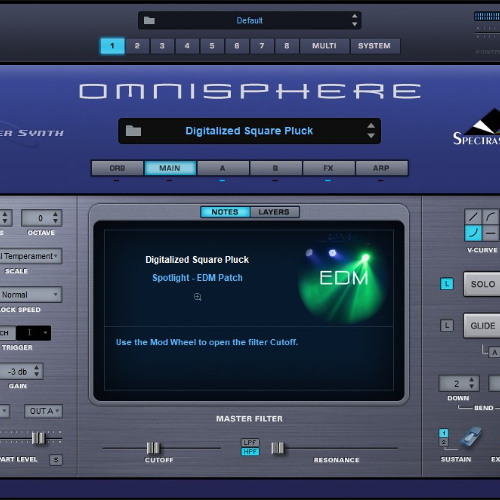Click the SOLO button
This screenshot has height=500, width=500.
pos(482,284)
